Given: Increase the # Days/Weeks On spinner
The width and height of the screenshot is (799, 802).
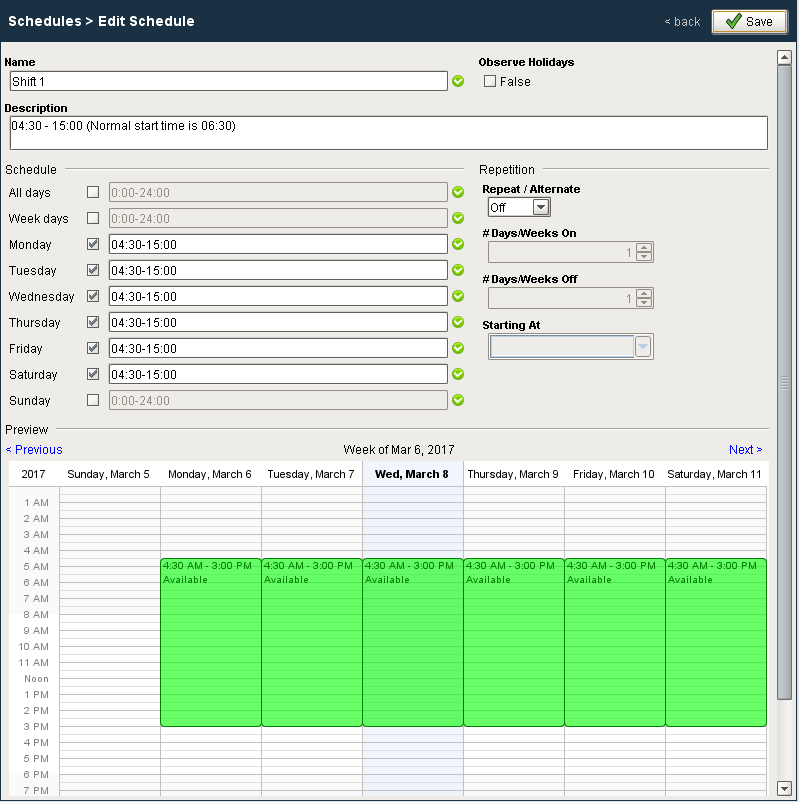Looking at the screenshot, I should 644,248.
